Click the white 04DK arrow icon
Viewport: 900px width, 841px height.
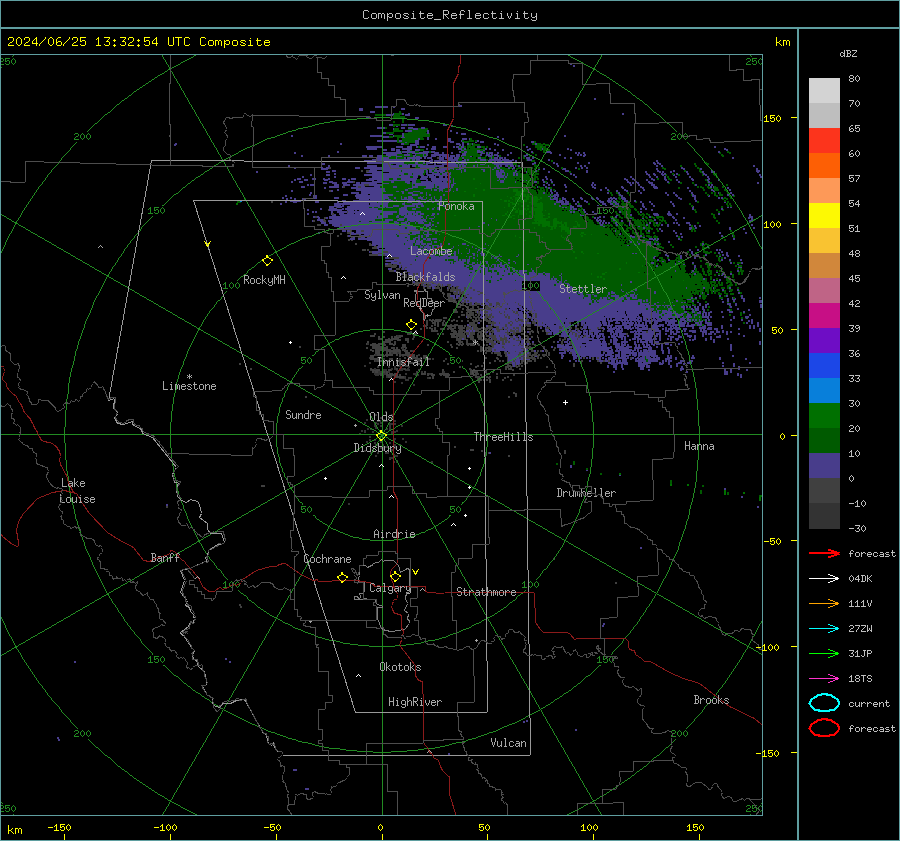point(824,578)
